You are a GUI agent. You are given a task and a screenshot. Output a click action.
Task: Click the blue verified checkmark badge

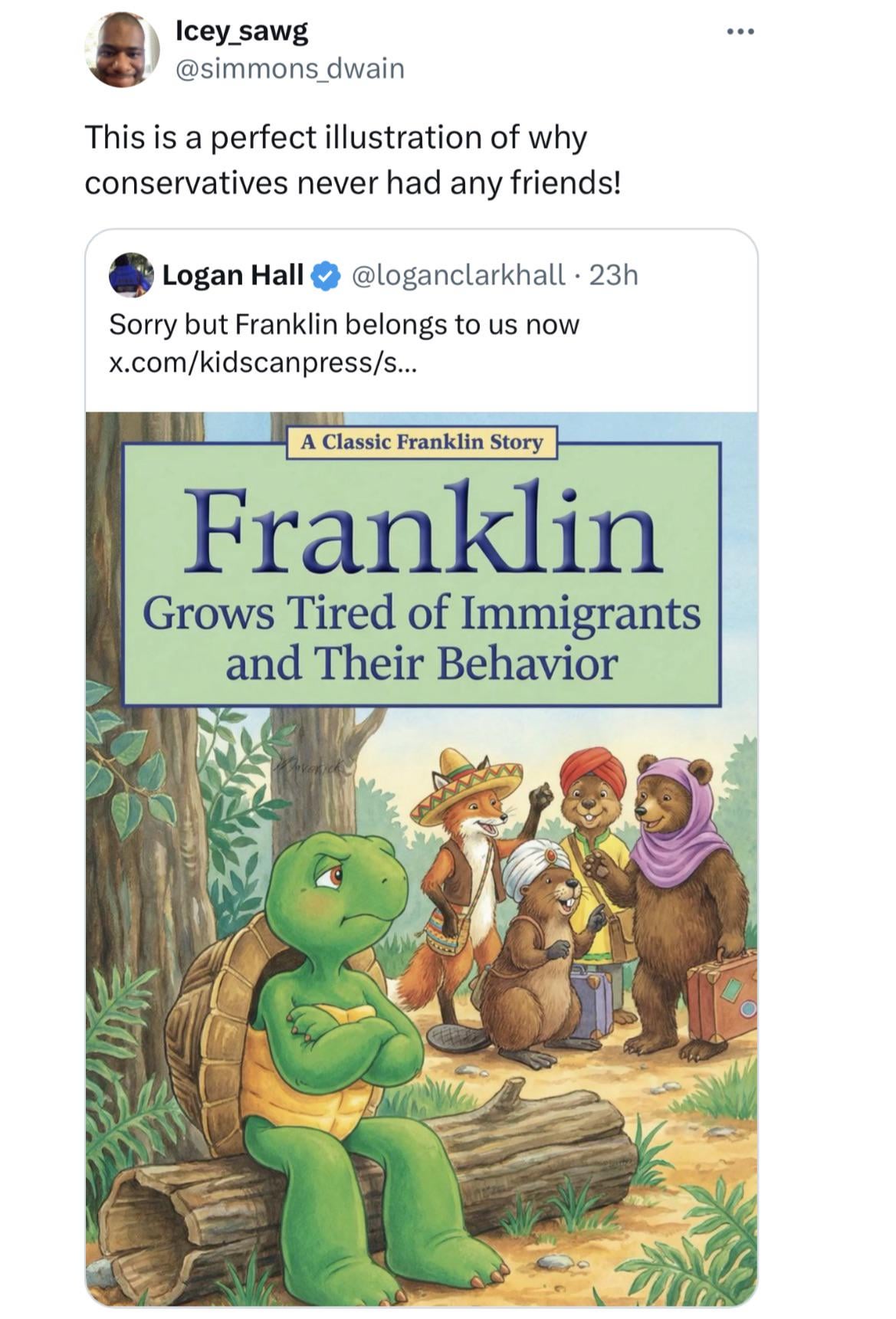[325, 274]
